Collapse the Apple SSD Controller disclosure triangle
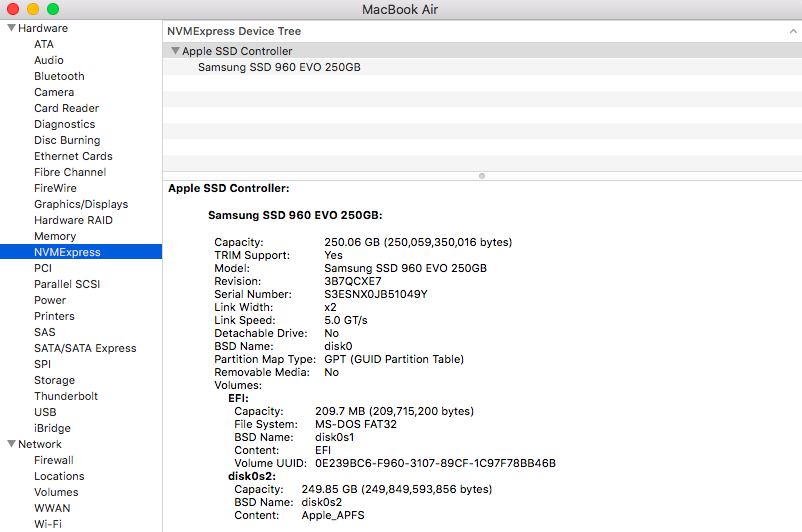802x532 pixels. (175, 51)
